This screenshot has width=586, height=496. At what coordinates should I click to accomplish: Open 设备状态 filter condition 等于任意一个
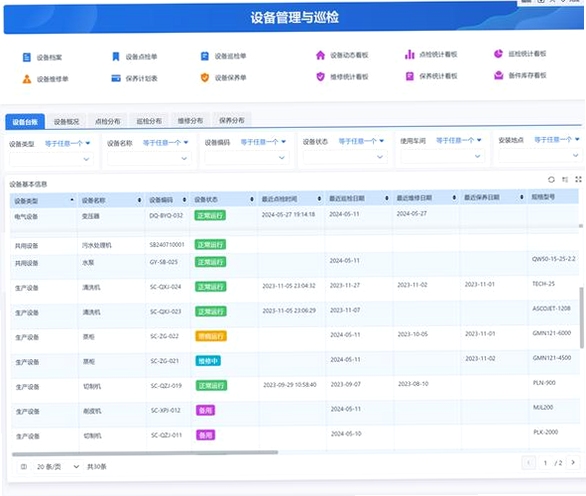361,141
